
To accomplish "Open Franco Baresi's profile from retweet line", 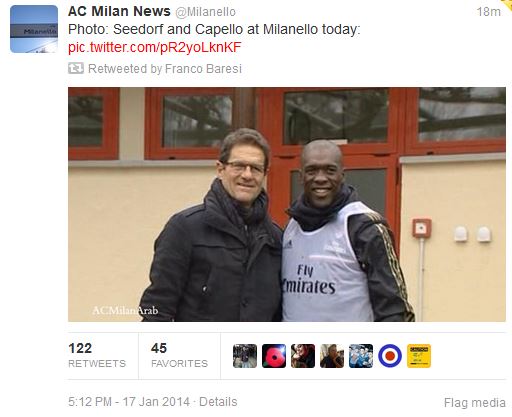I will [203, 69].
